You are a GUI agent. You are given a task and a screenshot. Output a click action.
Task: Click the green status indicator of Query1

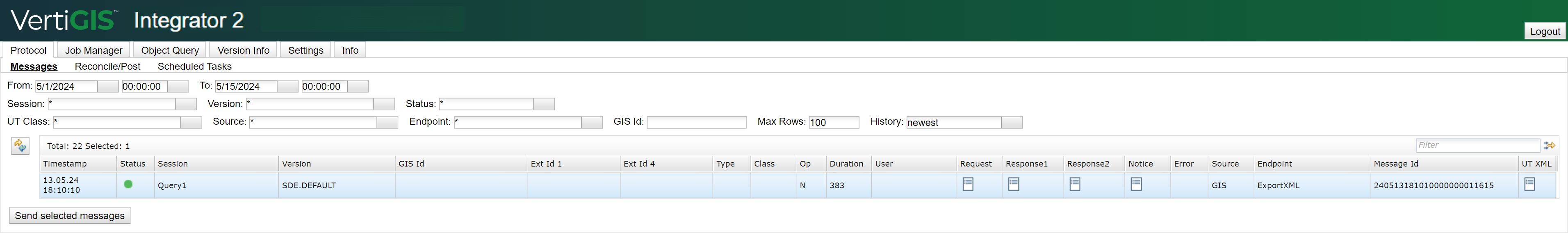(128, 184)
